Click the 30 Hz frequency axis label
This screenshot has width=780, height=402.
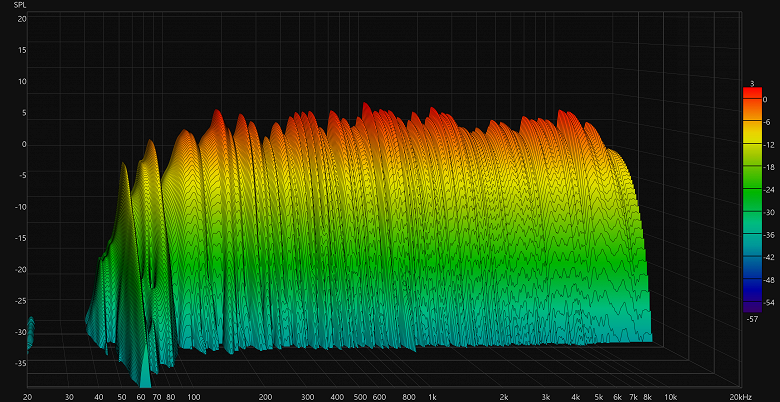(x=69, y=397)
